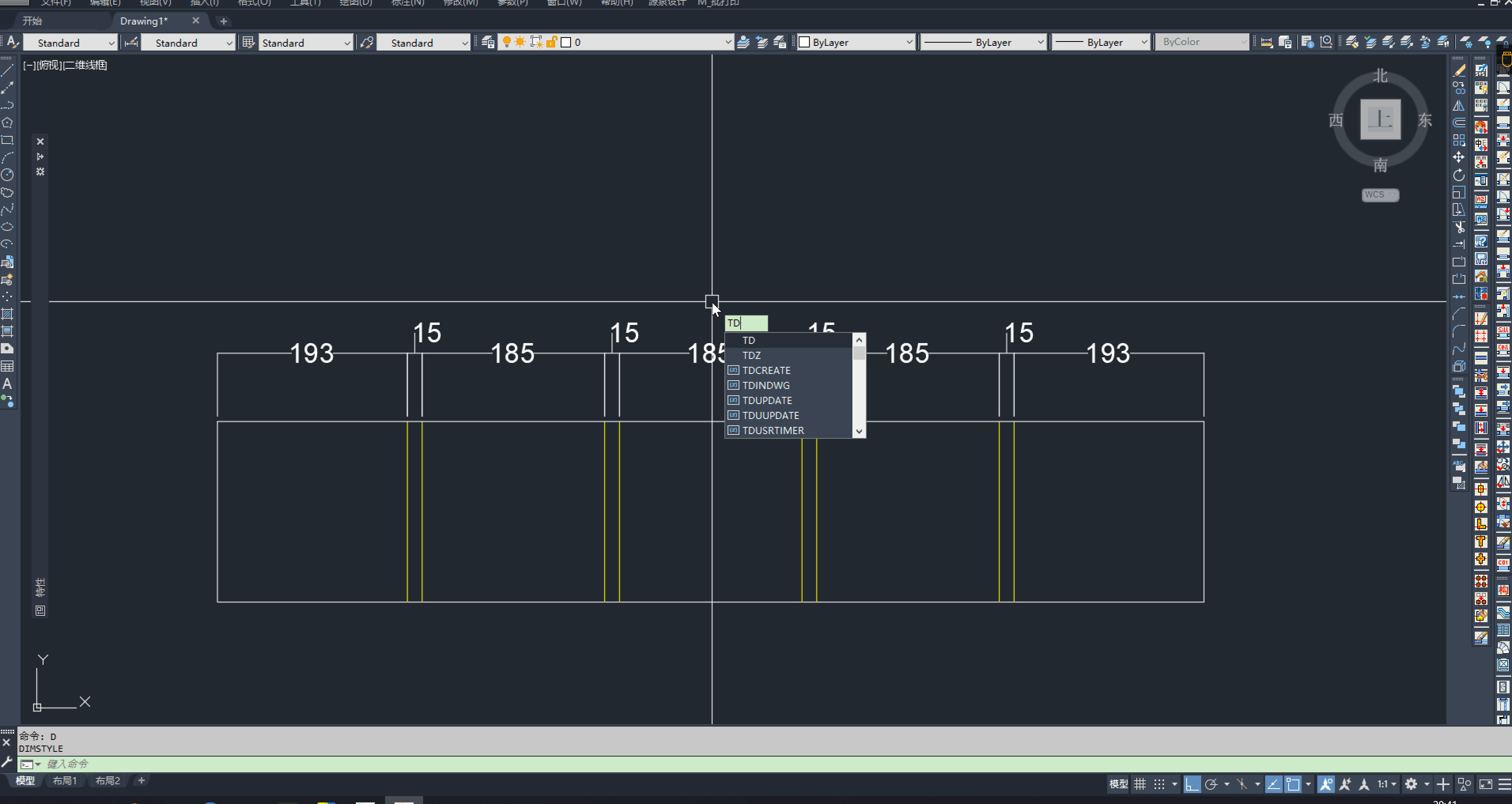Viewport: 1512px width, 804px height.
Task: Click the Rotate tool icon
Action: 1459,176
